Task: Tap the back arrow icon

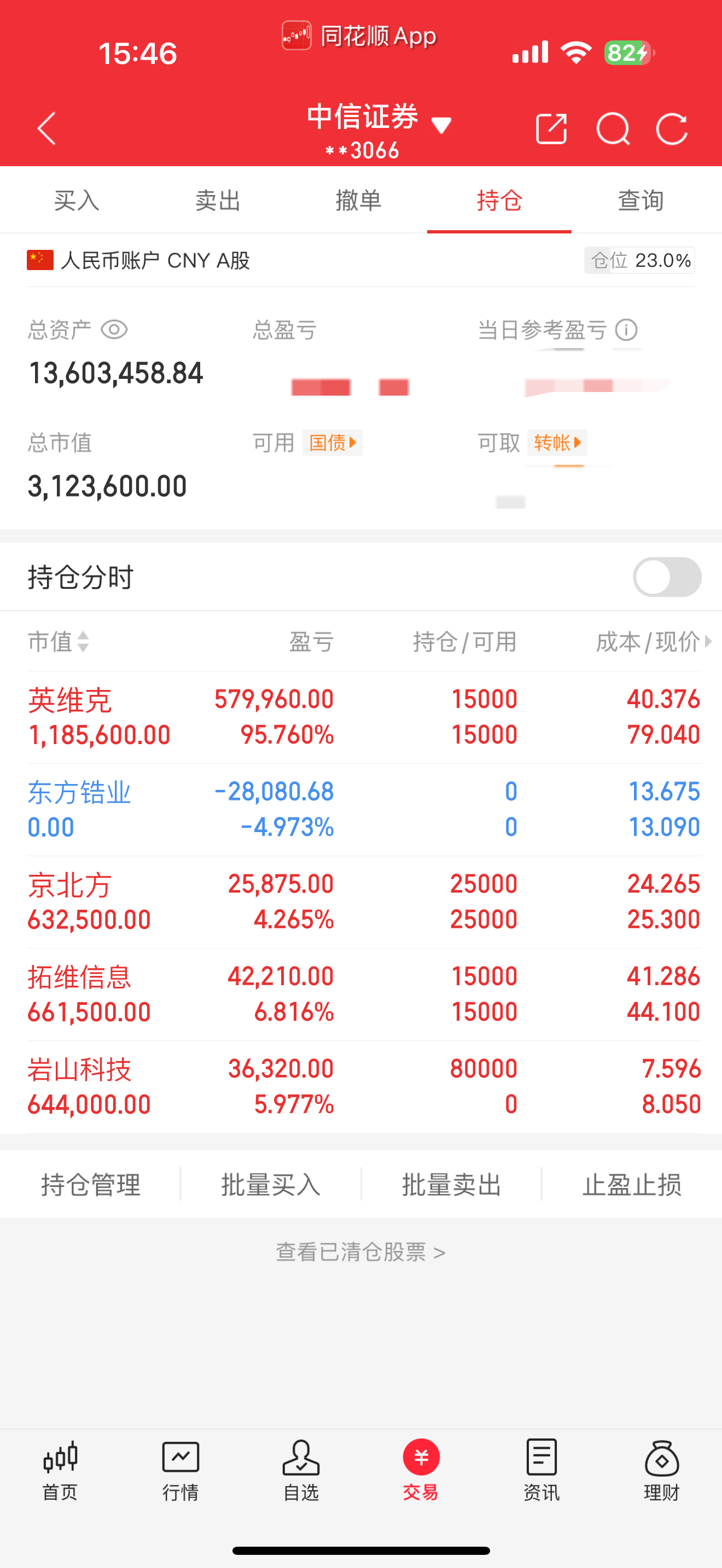Action: click(x=47, y=128)
